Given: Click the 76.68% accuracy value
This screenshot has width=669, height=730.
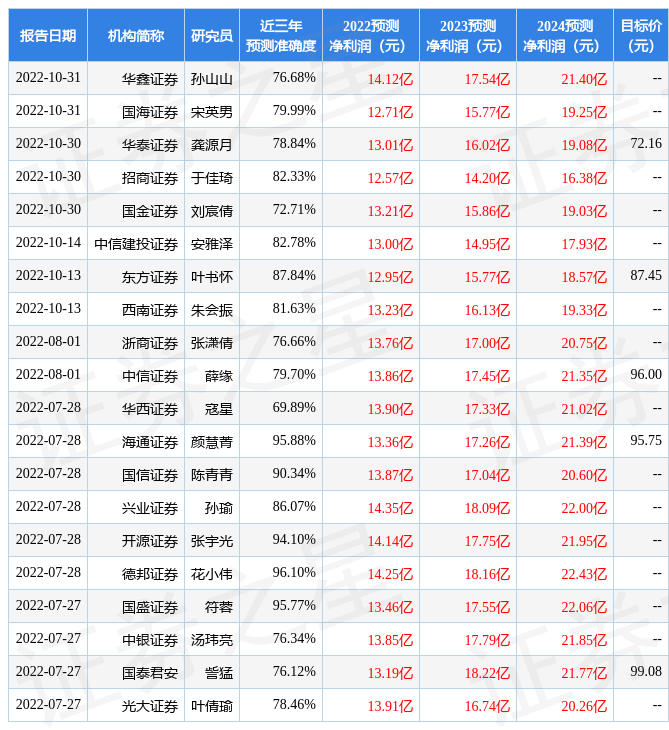Looking at the screenshot, I should (x=294, y=77).
